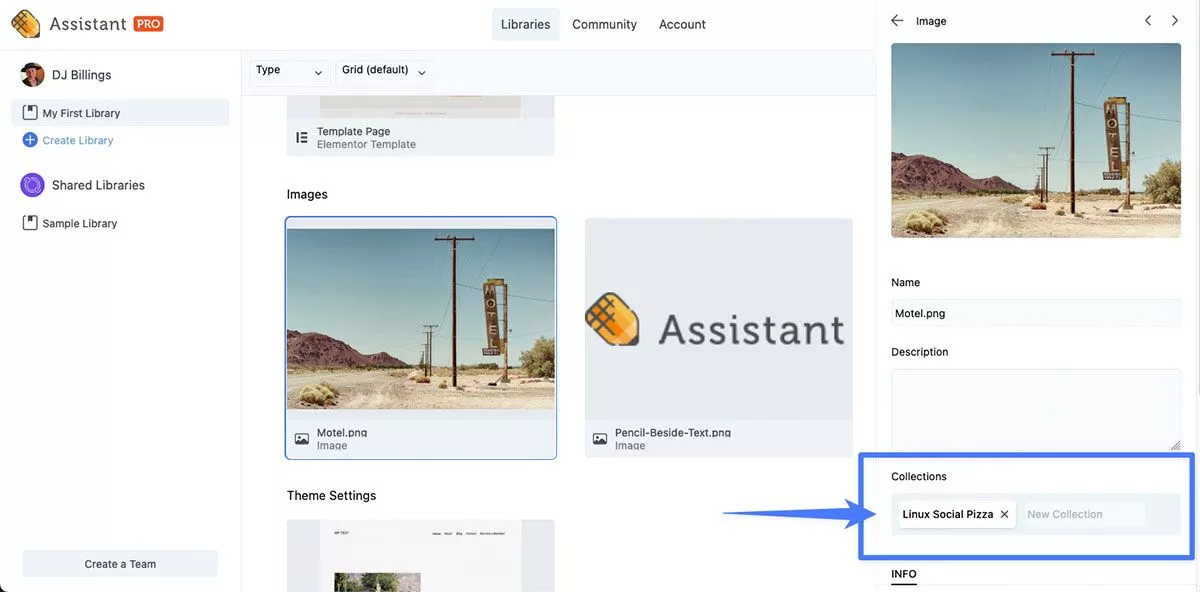Screen dimensions: 1200x592
Task: Select the Motel.png image thumbnail
Action: point(421,319)
